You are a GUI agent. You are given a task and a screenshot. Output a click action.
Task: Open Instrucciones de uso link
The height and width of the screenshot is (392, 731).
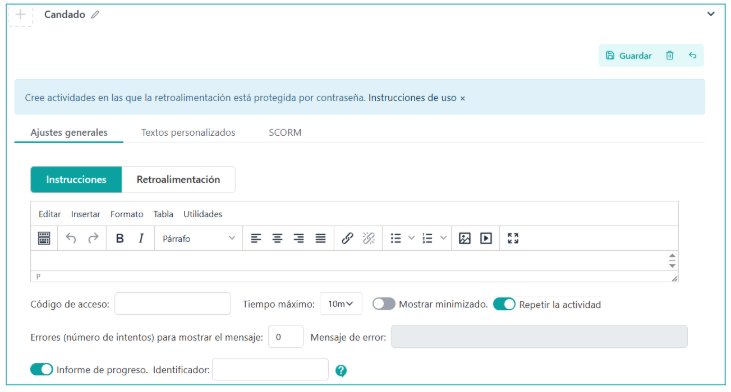(412, 98)
